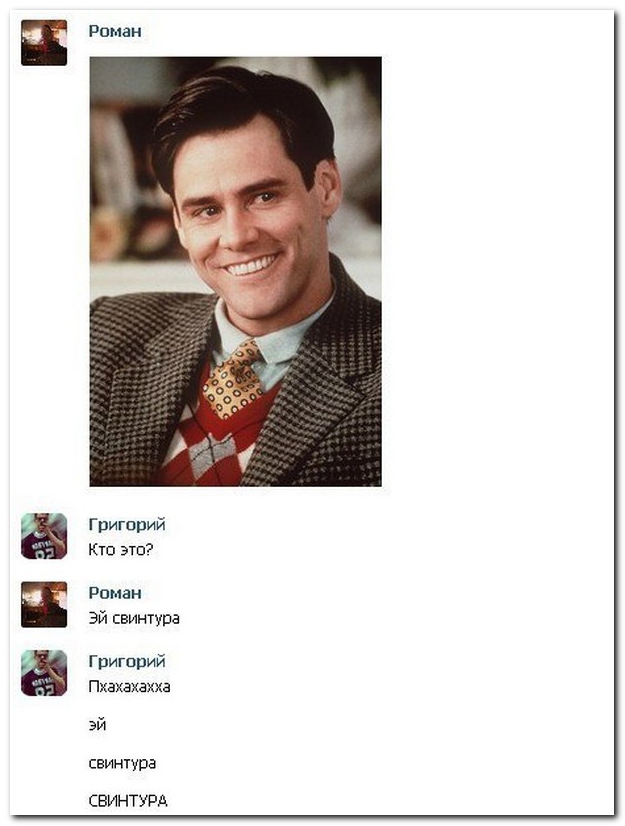Image resolution: width=625 pixels, height=826 pixels.
Task: Select the 'Кто это?' message
Action: 121,549
